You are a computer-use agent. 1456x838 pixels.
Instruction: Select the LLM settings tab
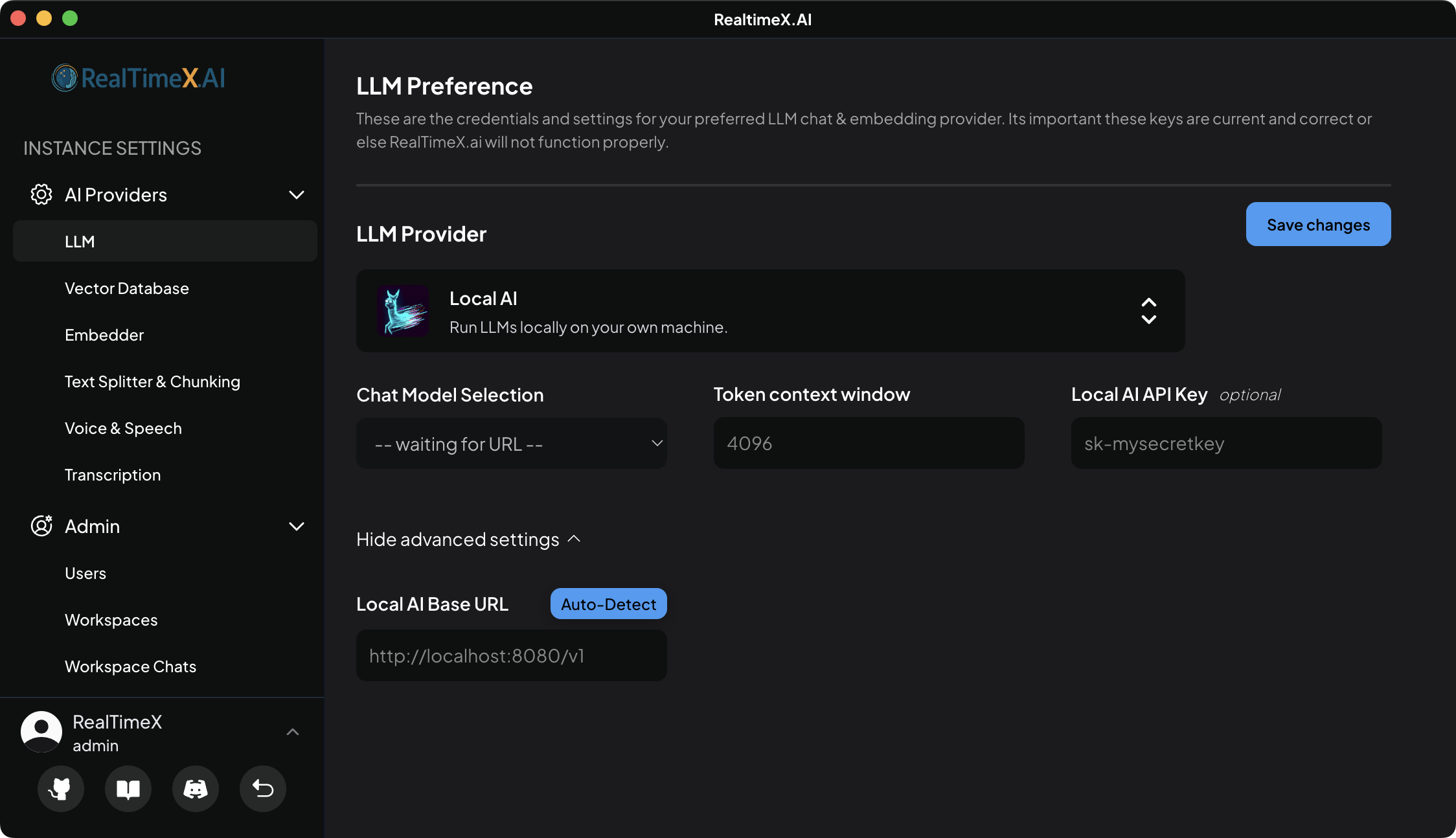point(80,241)
